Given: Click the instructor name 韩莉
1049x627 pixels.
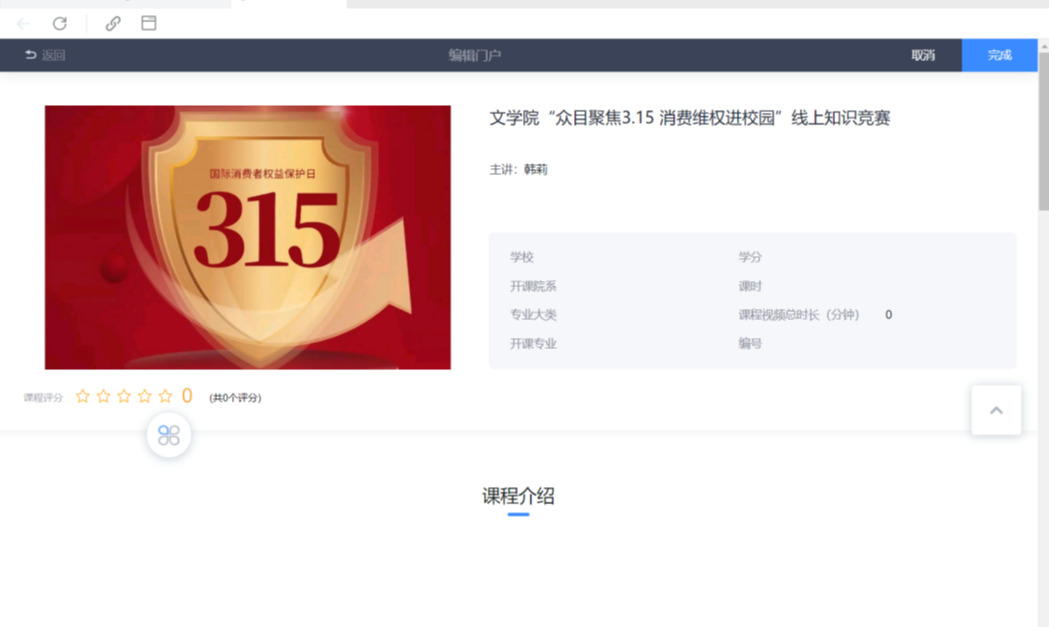Looking at the screenshot, I should 536,170.
